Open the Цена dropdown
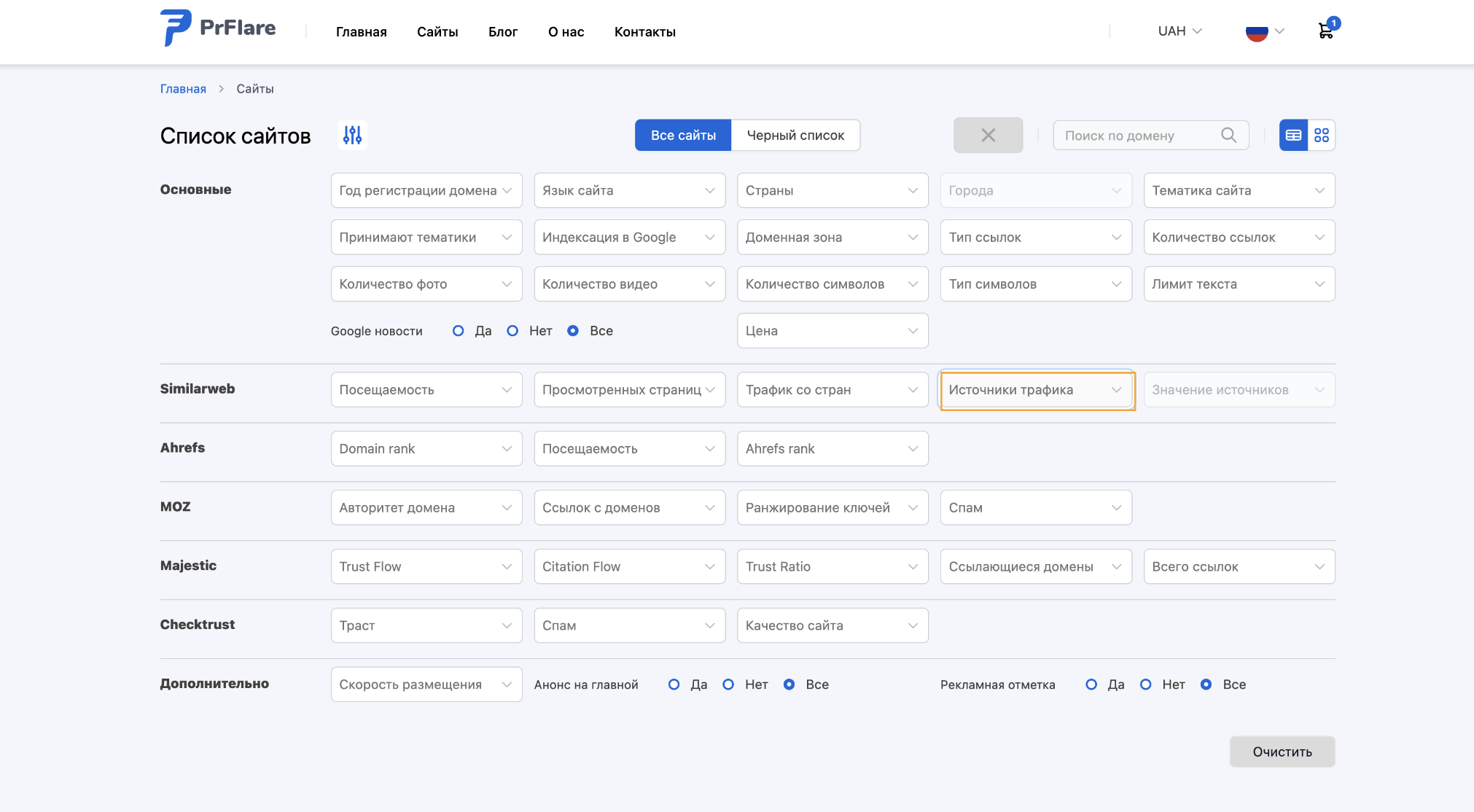 tap(832, 331)
